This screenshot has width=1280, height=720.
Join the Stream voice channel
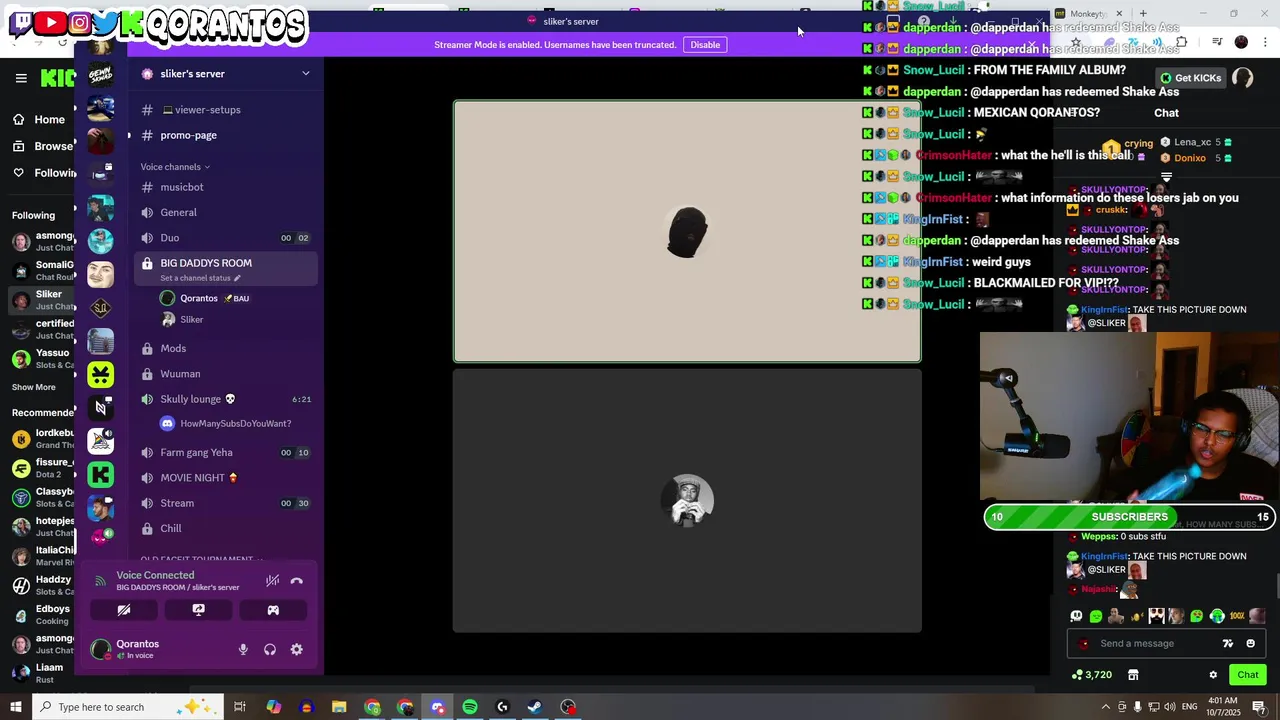click(x=226, y=503)
